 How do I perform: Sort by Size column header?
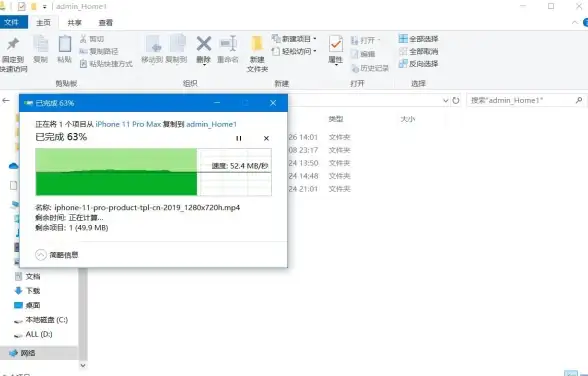(x=408, y=119)
